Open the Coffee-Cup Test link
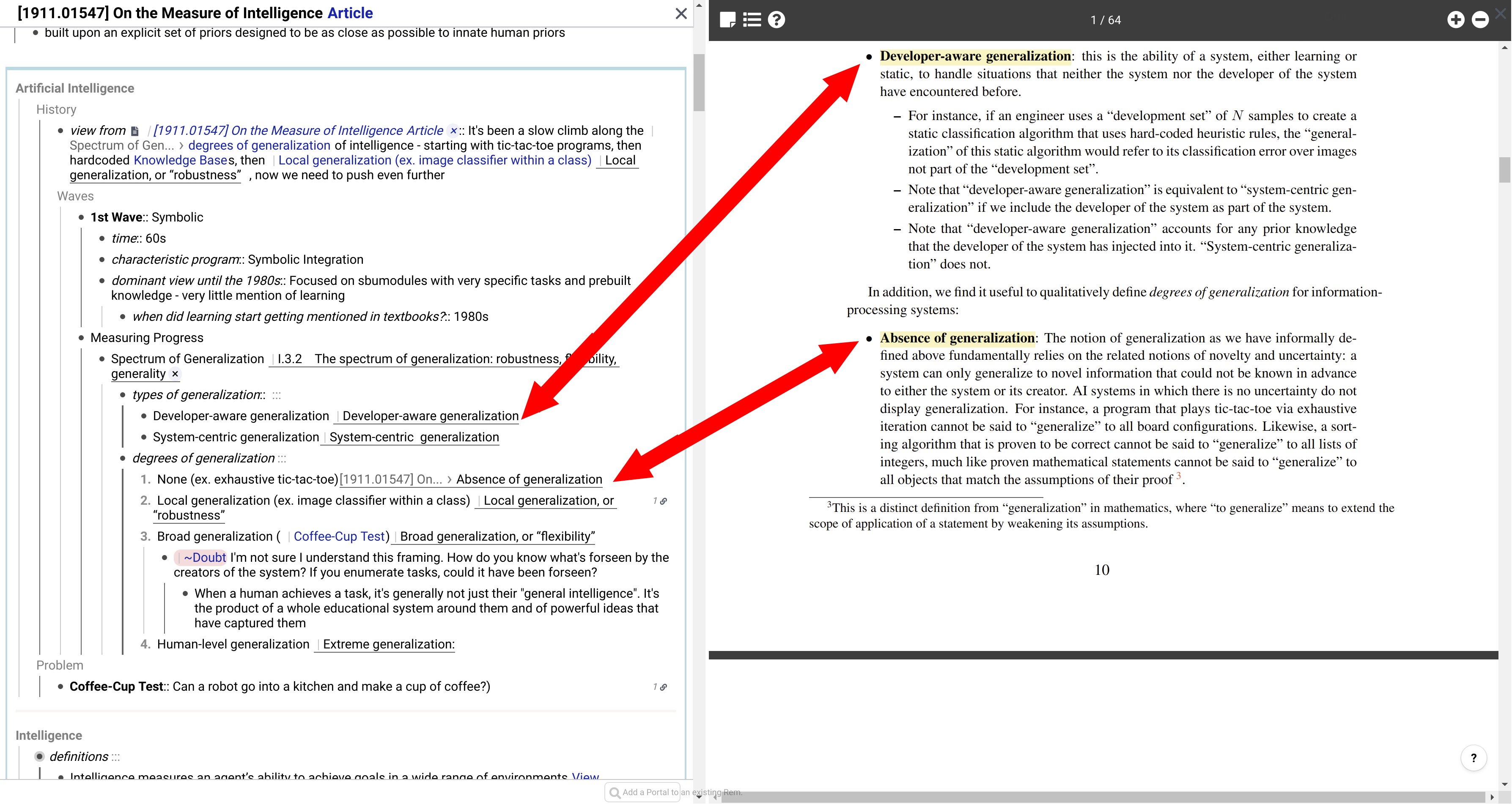1512x804 pixels. coord(339,536)
